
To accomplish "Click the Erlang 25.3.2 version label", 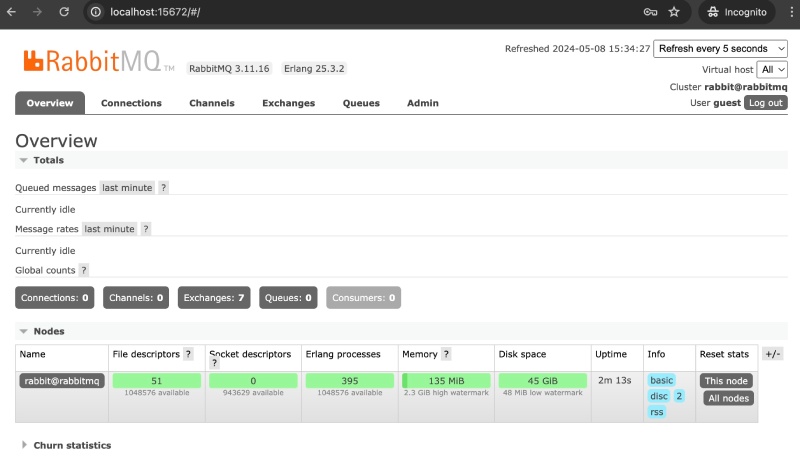I will tap(314, 68).
